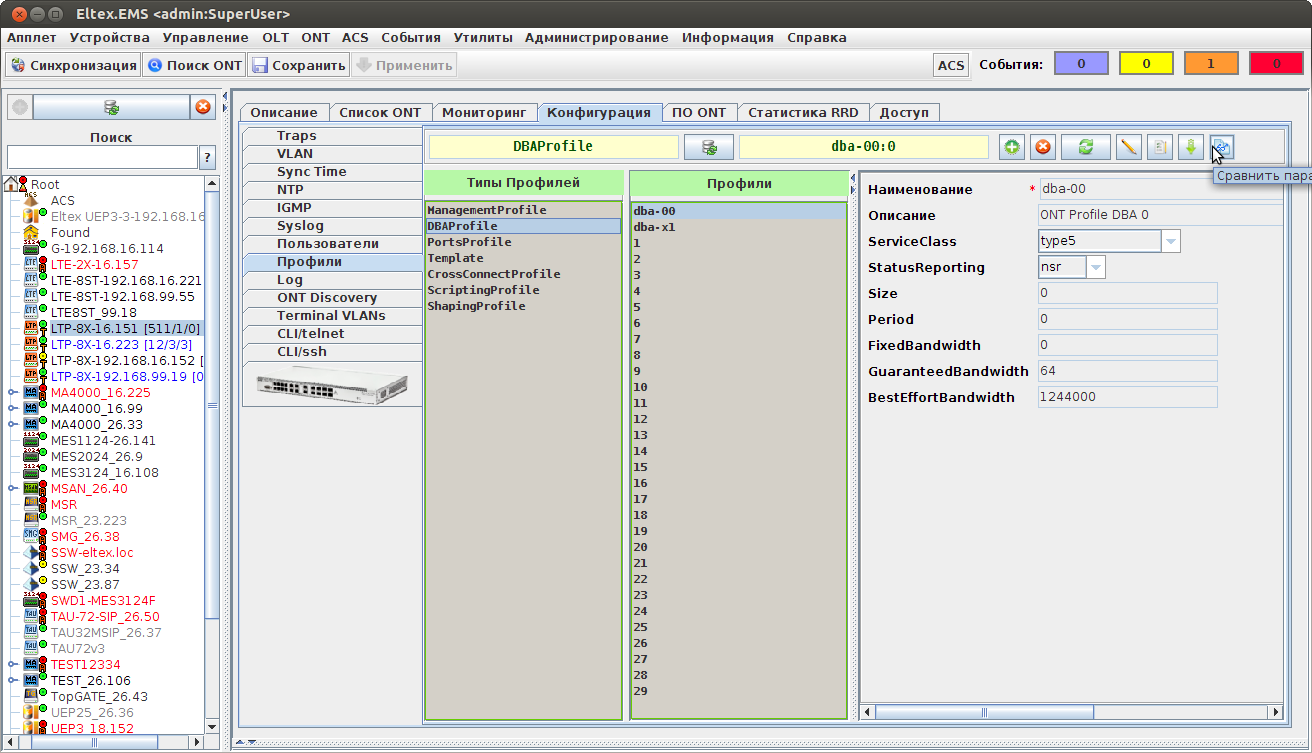
Task: Click the question mark search help button
Action: pyautogui.click(x=208, y=157)
